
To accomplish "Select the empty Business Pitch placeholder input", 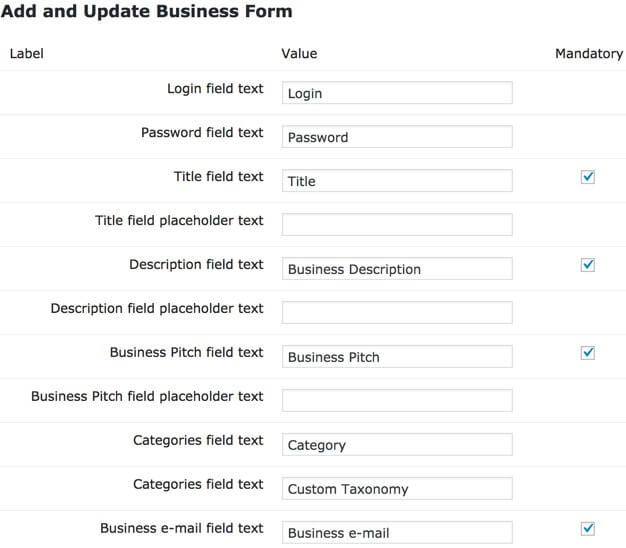I will click(x=397, y=401).
